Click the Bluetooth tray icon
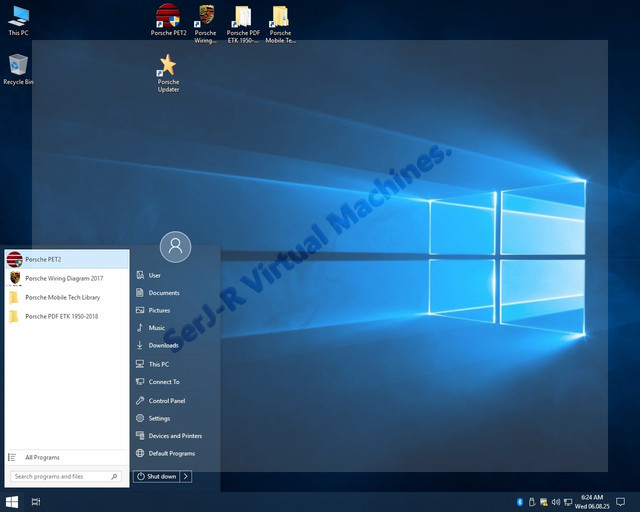 point(520,502)
